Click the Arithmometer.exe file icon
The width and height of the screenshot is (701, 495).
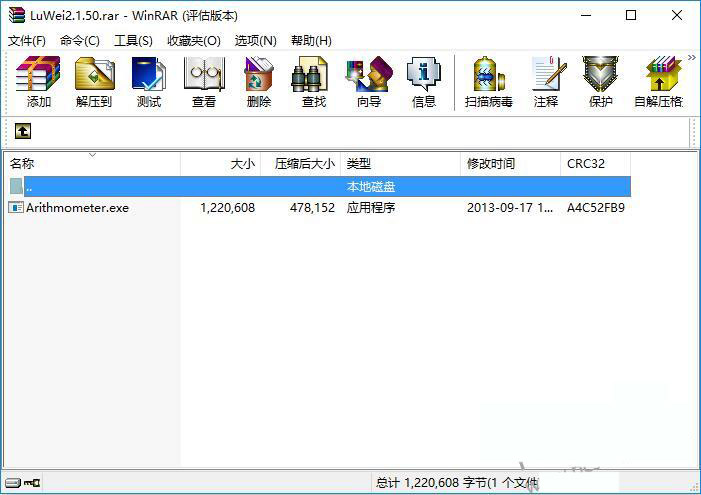16,207
